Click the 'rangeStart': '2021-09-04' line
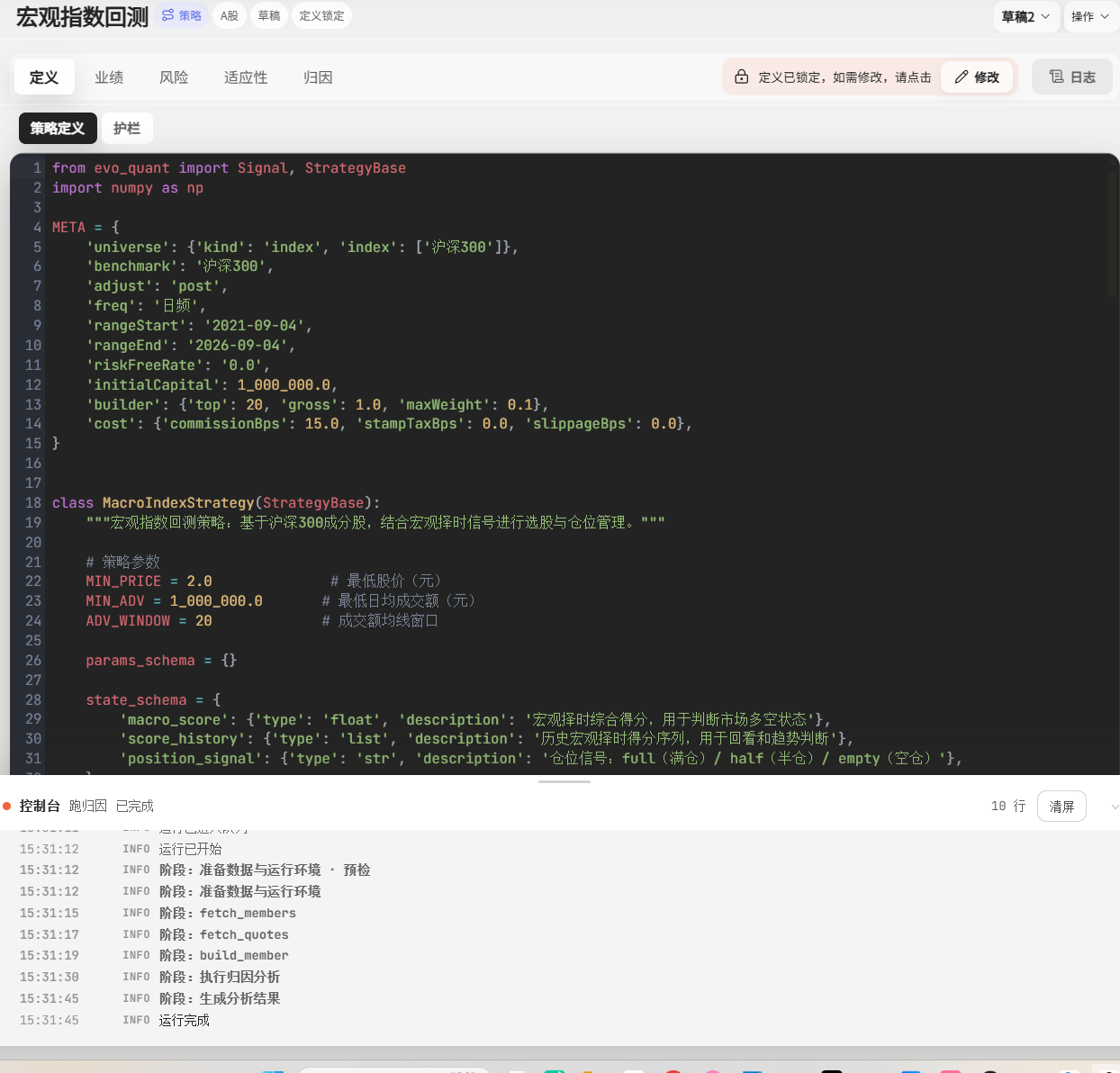Screen dimensions: 1120x1073 199,326
